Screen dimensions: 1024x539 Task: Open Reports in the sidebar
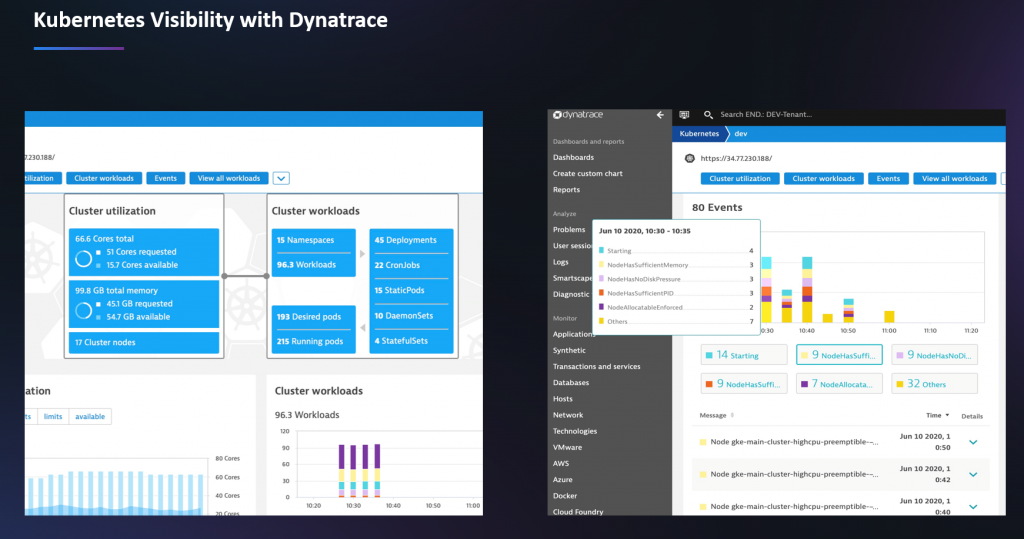point(566,190)
